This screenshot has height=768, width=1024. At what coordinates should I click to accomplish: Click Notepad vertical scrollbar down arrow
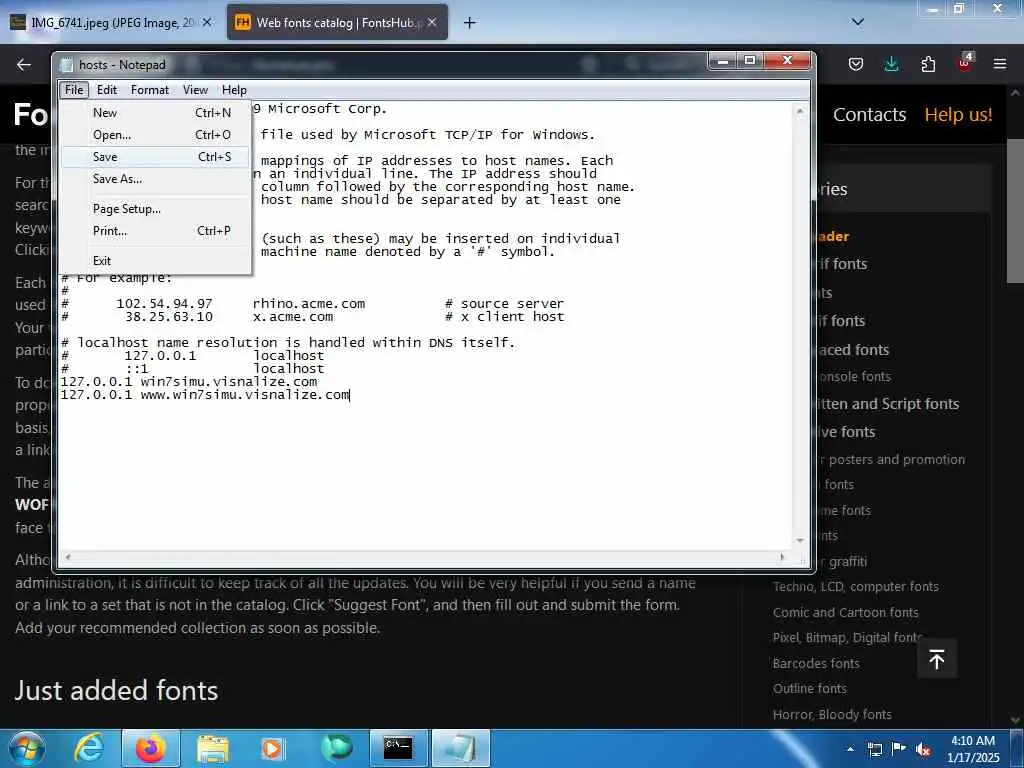(x=800, y=541)
